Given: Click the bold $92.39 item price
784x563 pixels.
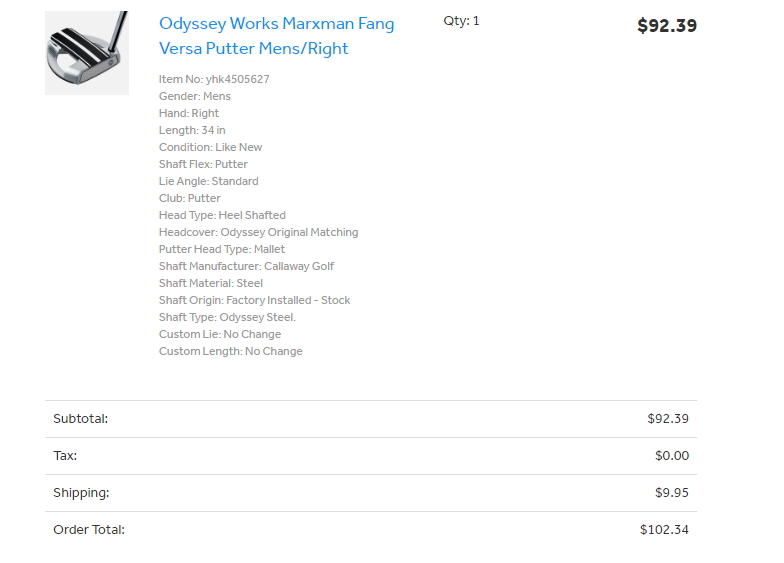Looking at the screenshot, I should [x=666, y=26].
